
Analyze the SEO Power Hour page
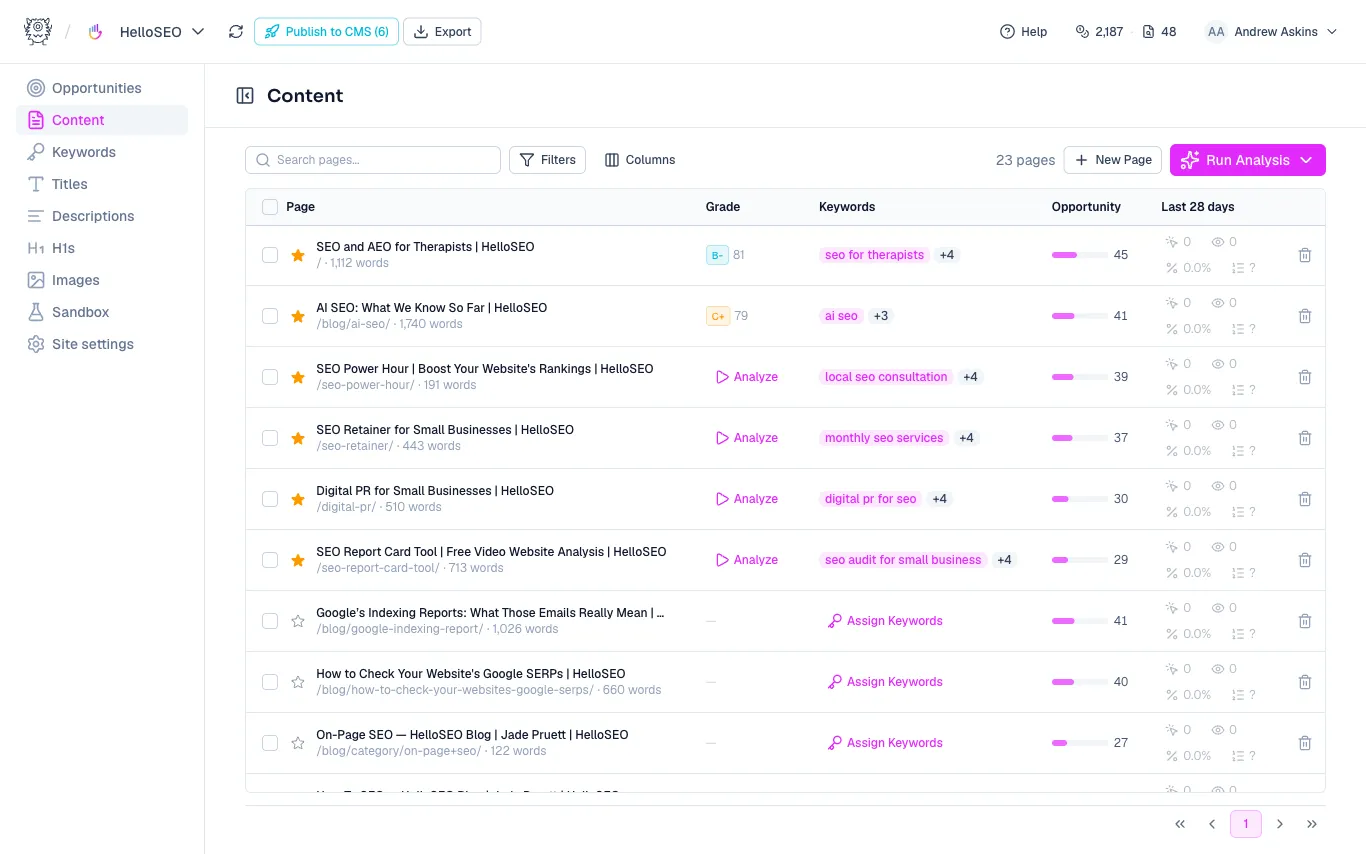pos(747,377)
